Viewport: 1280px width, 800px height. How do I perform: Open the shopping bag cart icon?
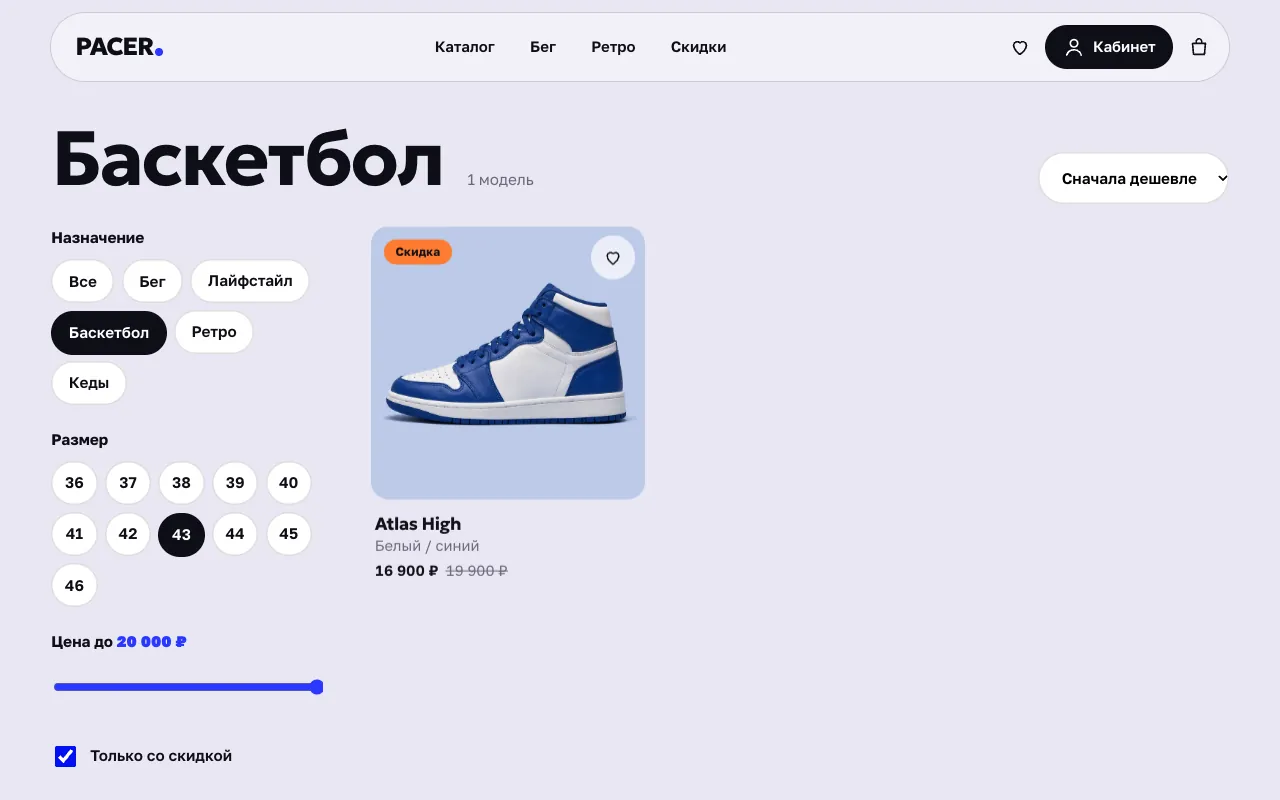(x=1199, y=47)
